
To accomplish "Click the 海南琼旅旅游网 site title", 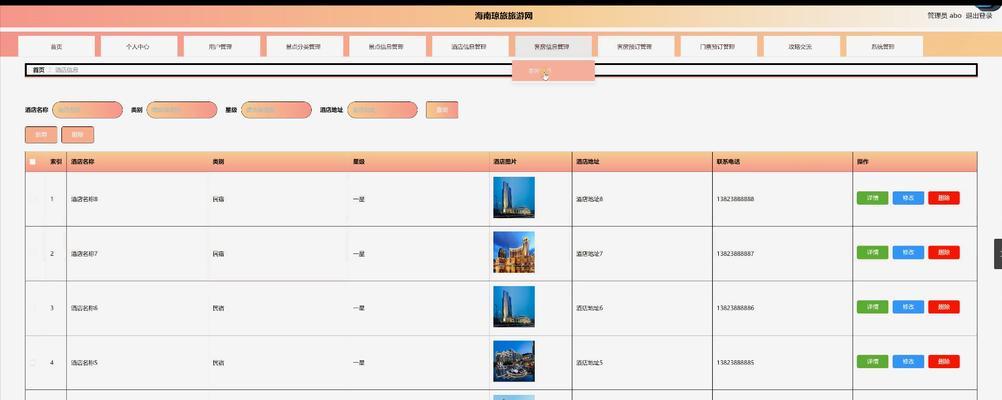I will [504, 16].
